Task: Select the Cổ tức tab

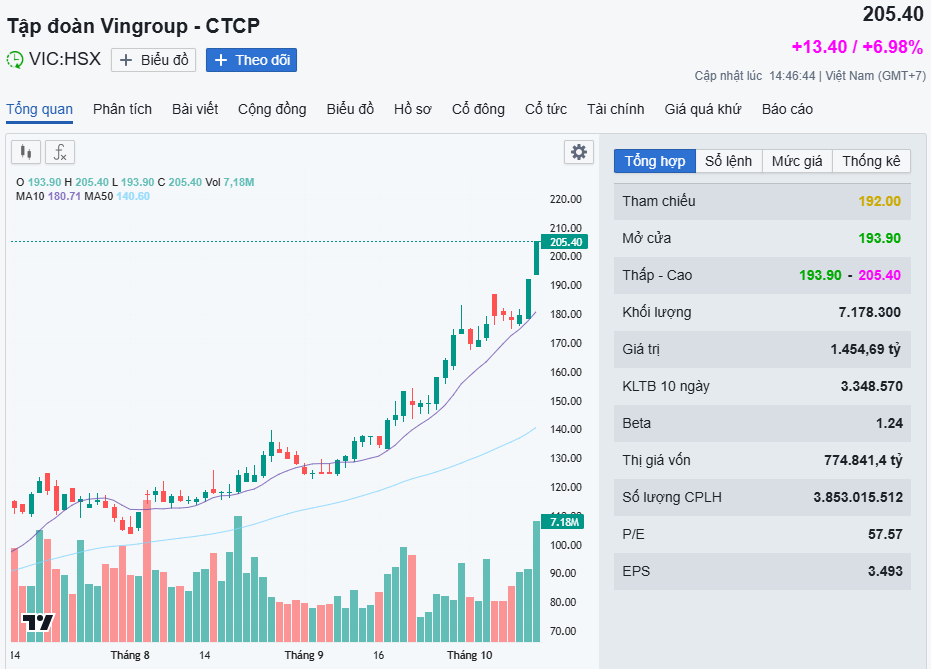Action: point(546,109)
